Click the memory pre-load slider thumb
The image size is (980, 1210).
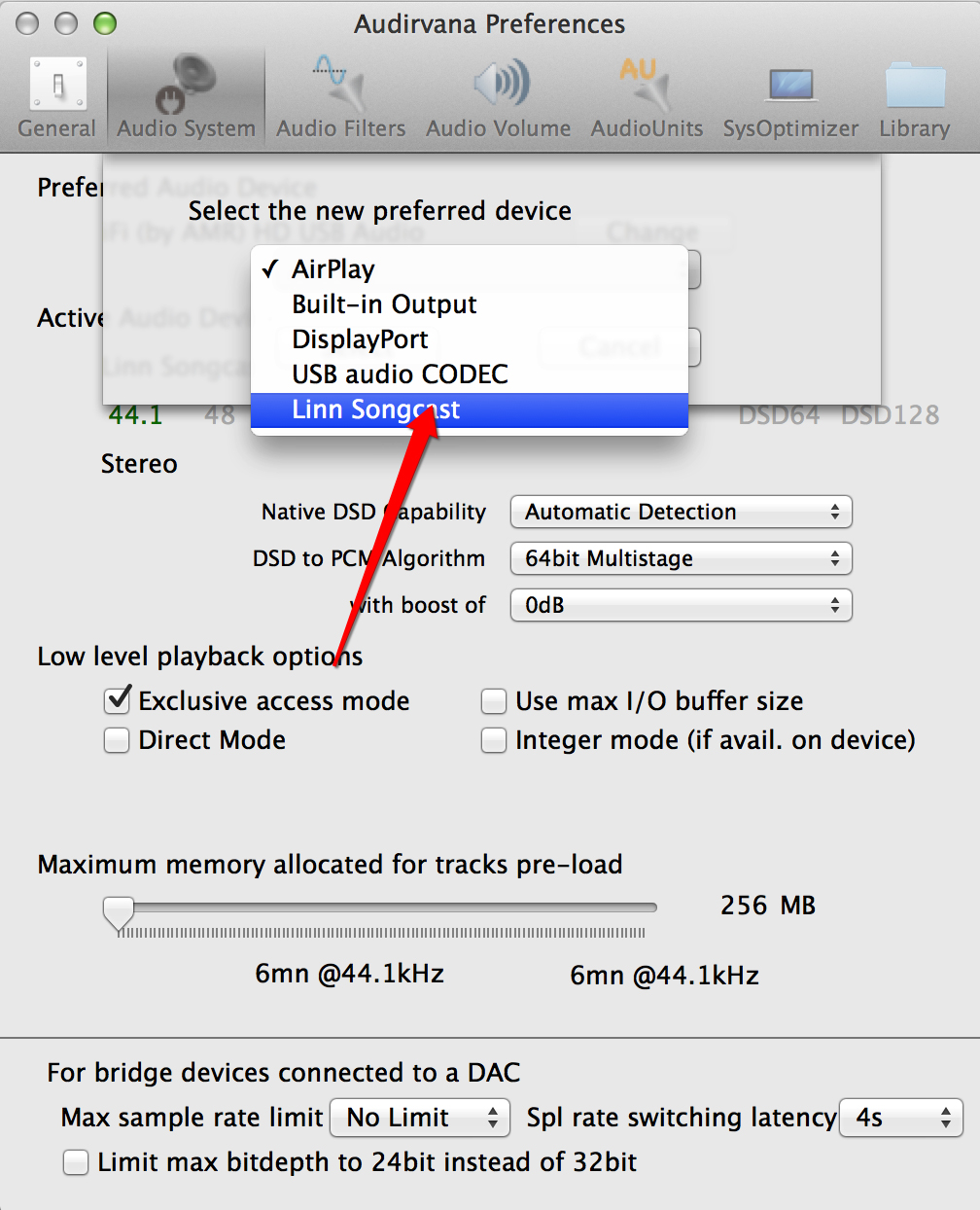pyautogui.click(x=119, y=913)
